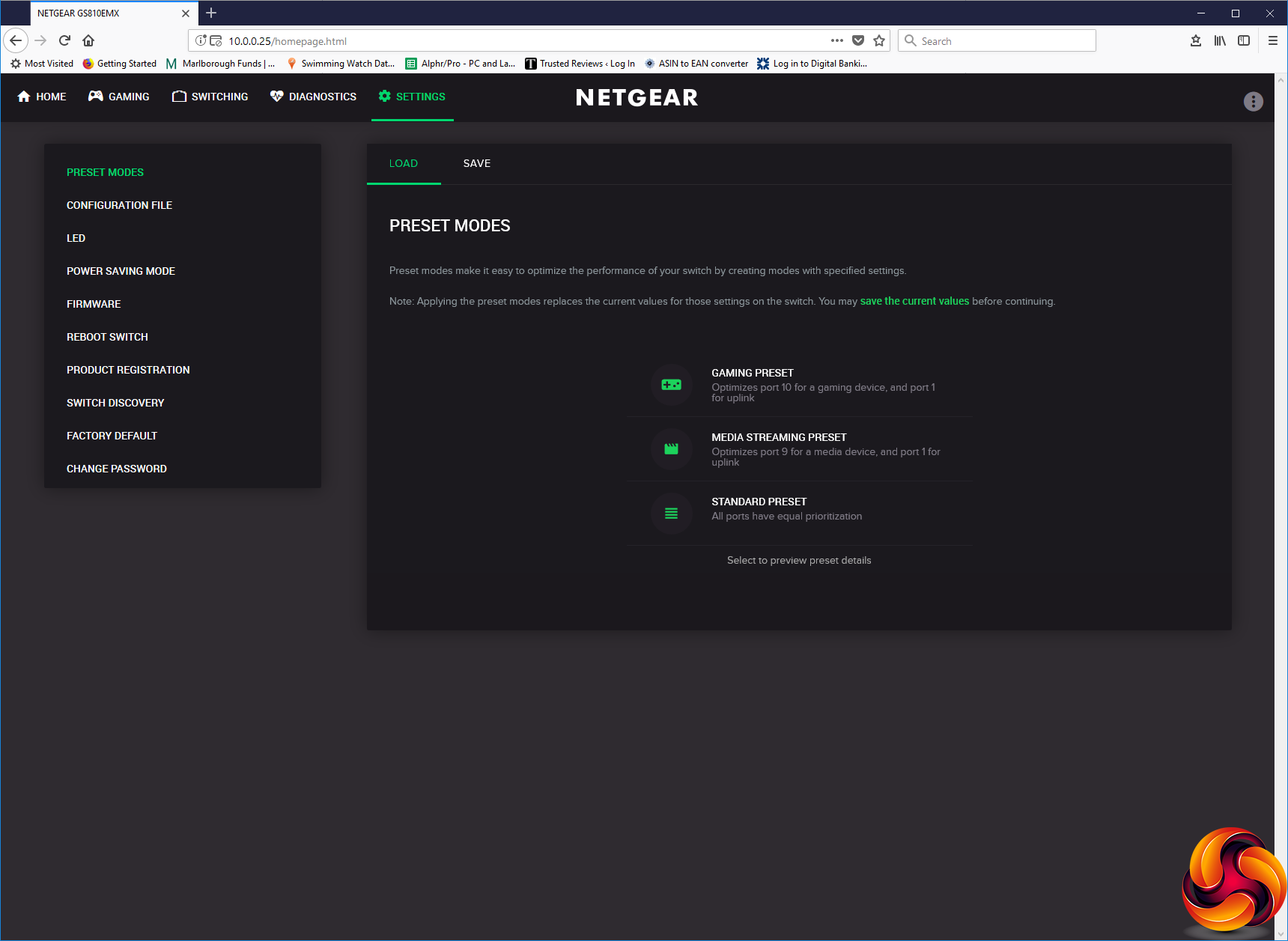1288x941 pixels.
Task: Follow the 'save the current values' link
Action: pyautogui.click(x=914, y=301)
